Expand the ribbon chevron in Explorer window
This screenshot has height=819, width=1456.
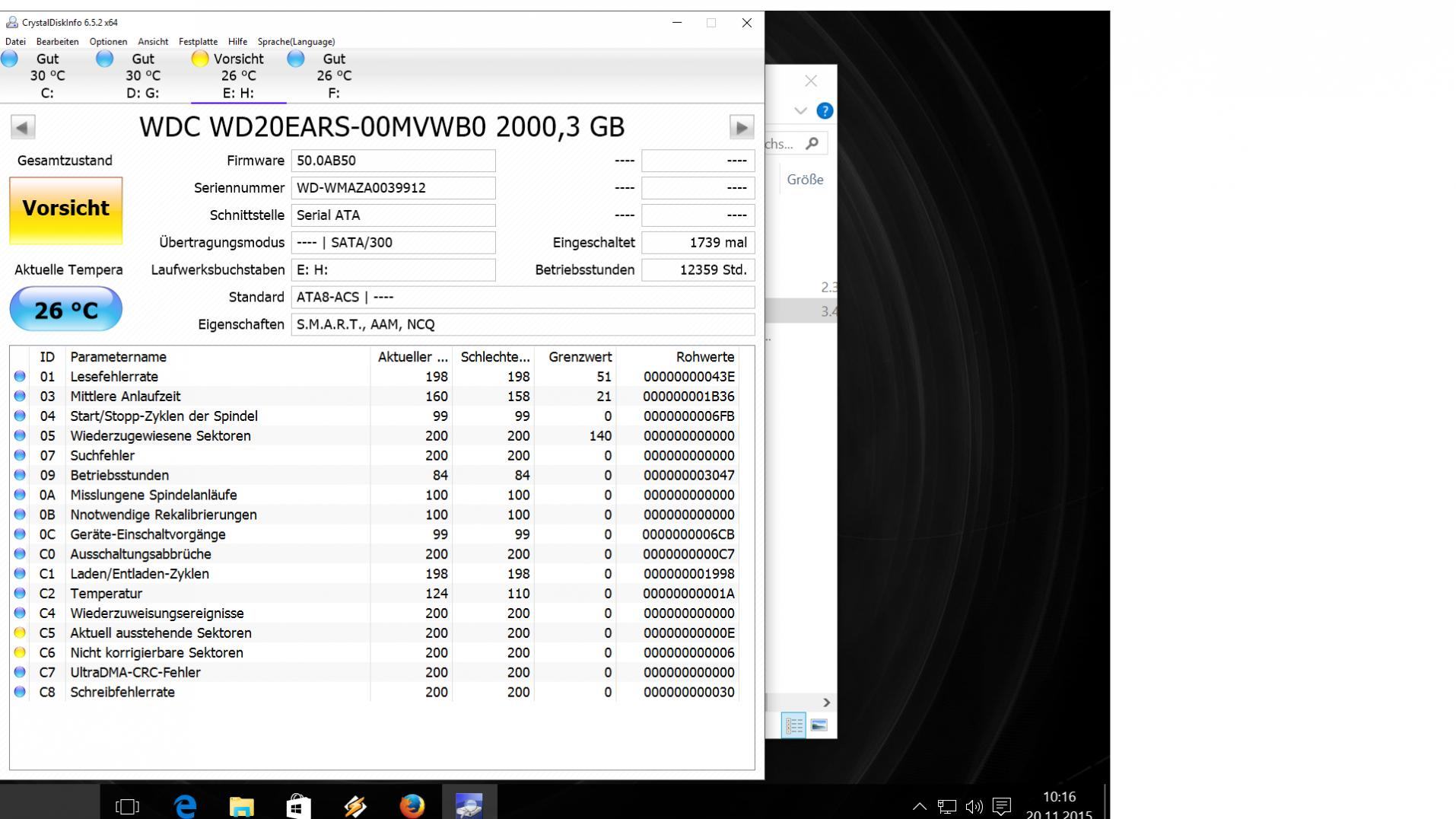pos(800,111)
